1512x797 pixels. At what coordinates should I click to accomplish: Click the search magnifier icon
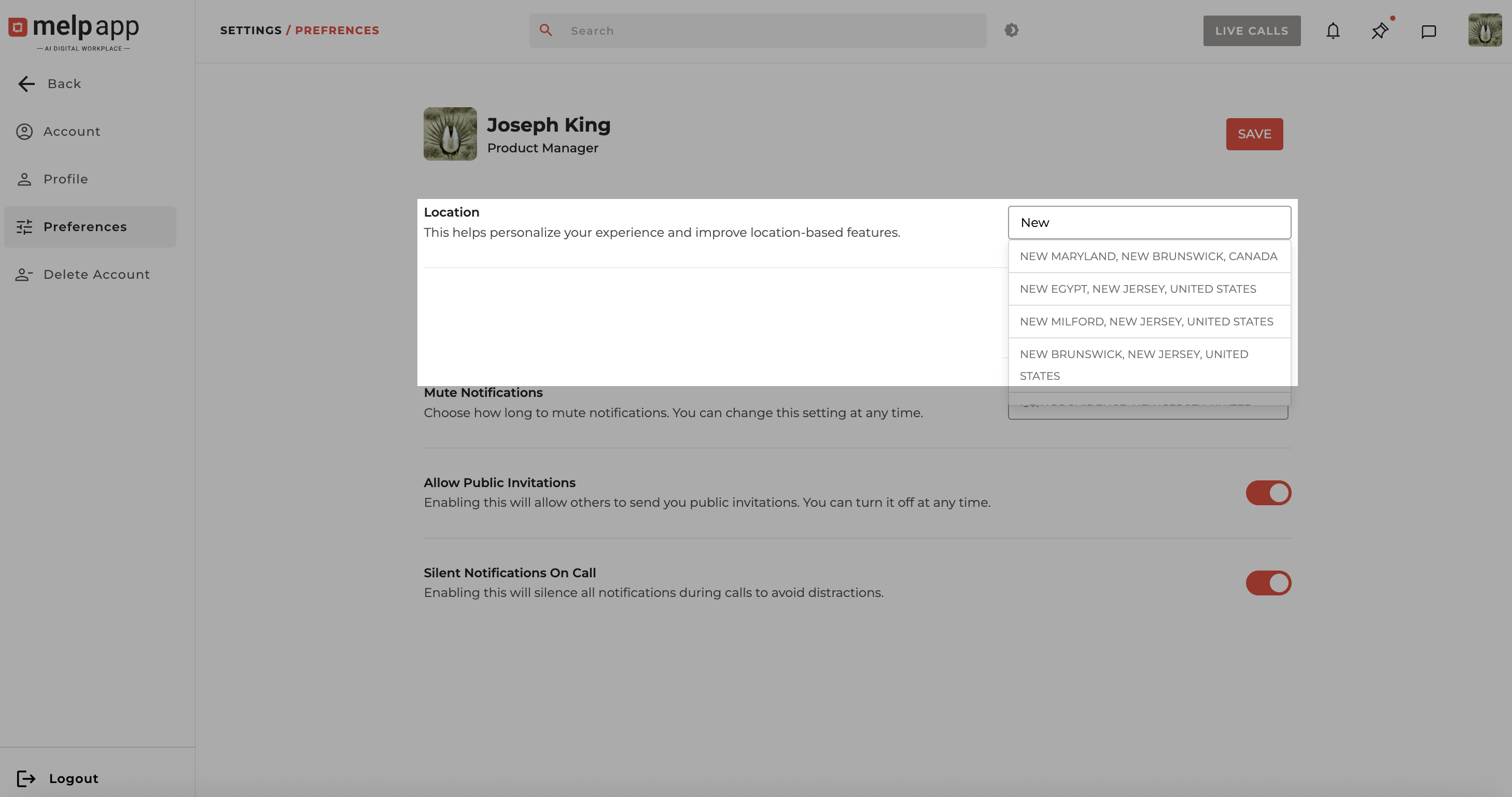[545, 31]
